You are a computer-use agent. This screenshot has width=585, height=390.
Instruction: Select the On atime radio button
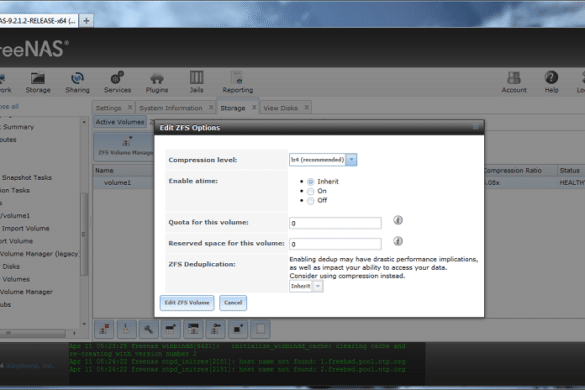tap(310, 191)
